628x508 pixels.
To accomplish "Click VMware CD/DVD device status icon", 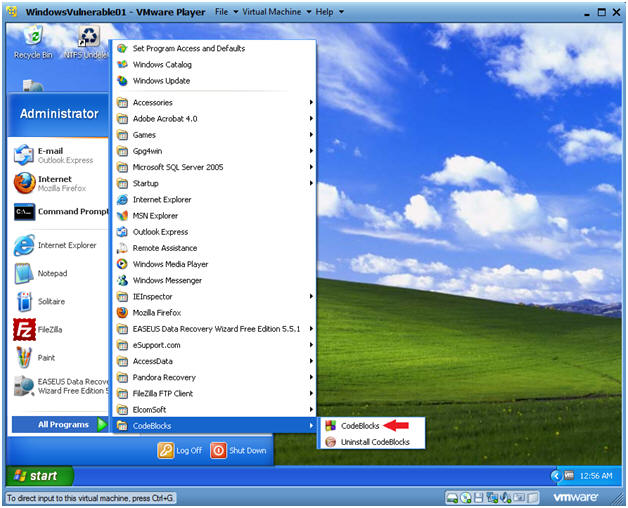I will click(x=466, y=498).
